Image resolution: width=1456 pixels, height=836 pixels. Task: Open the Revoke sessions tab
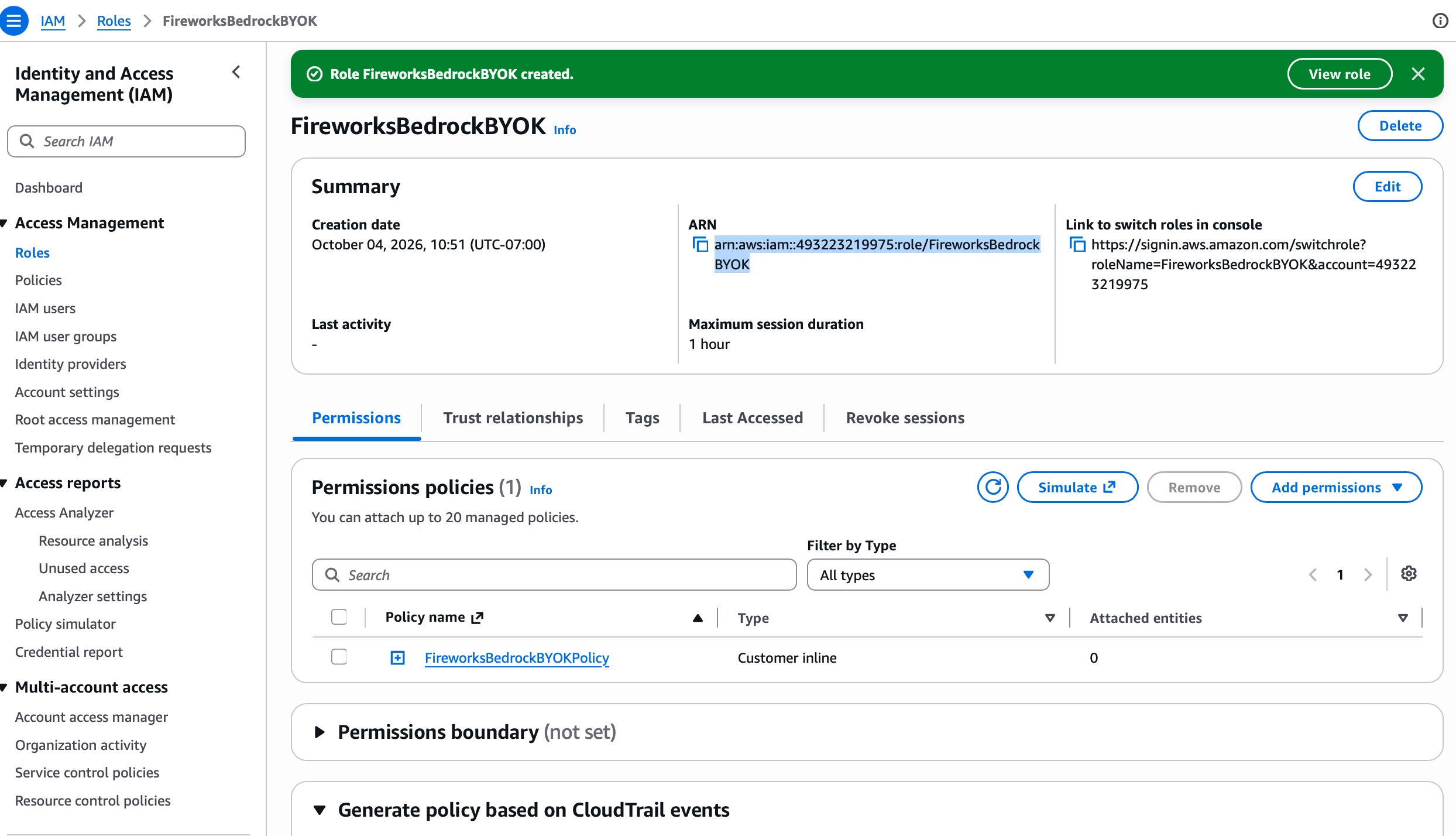tap(905, 417)
